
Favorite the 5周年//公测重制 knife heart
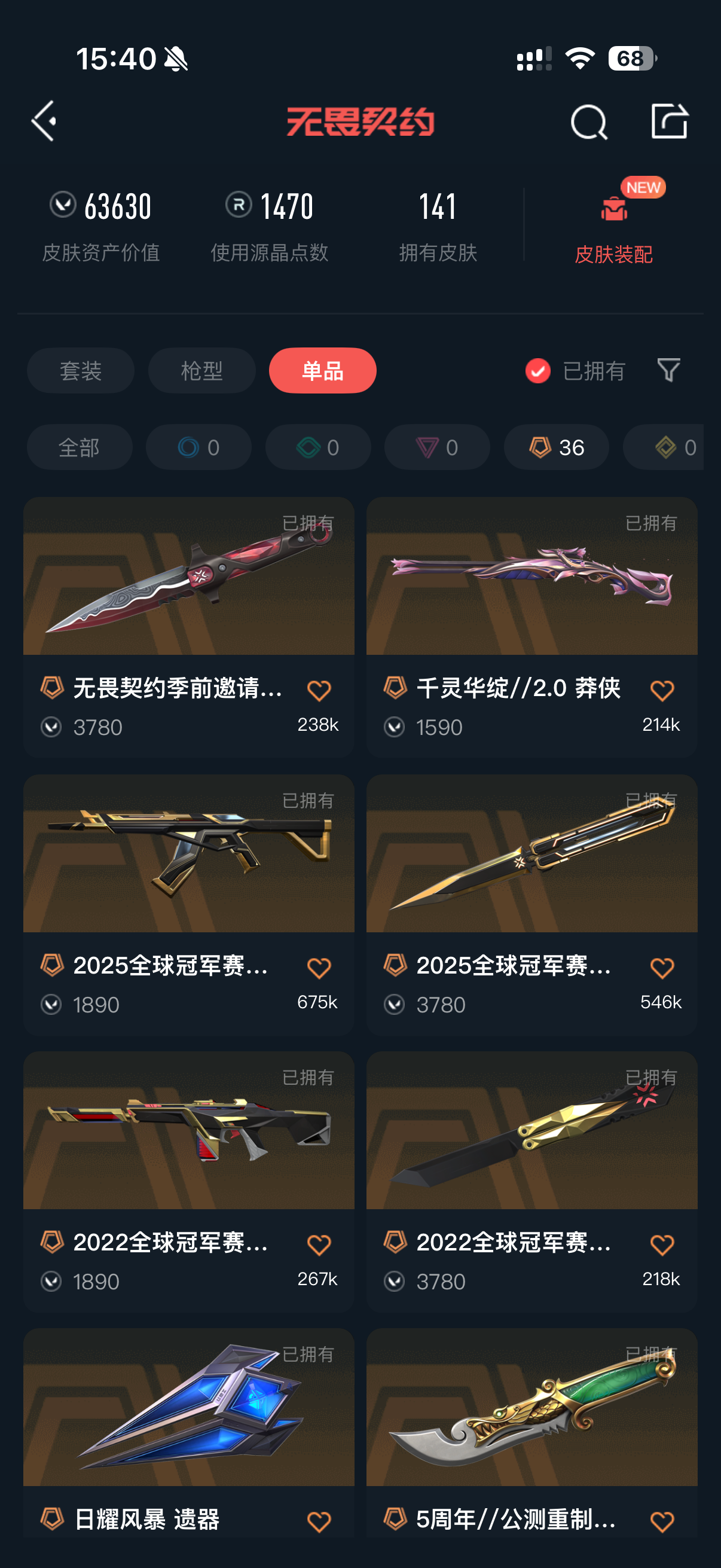pos(661,1521)
